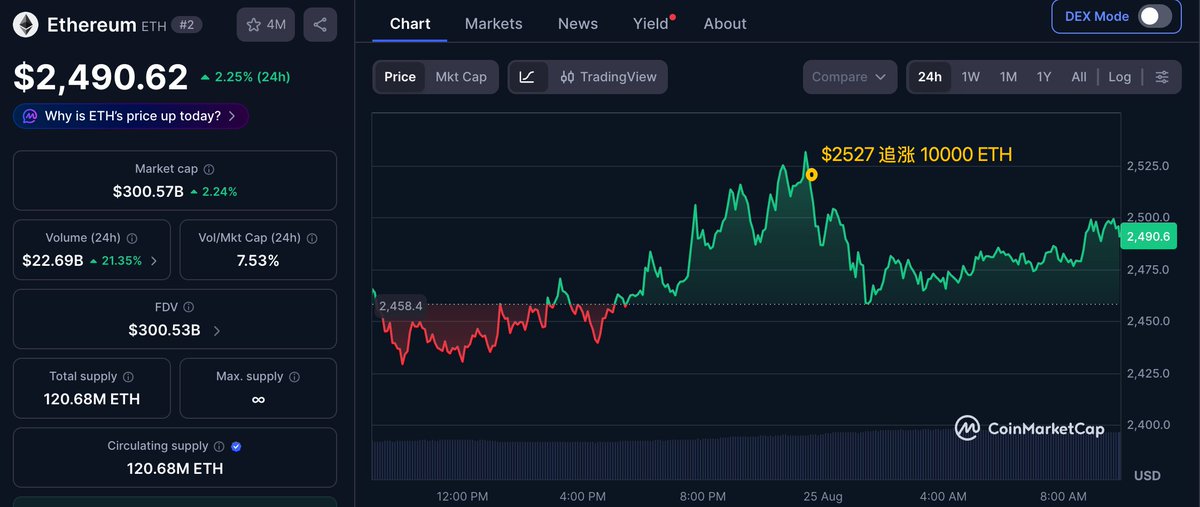Open the Yield tab
Image resolution: width=1200 pixels, height=507 pixels.
coord(651,23)
